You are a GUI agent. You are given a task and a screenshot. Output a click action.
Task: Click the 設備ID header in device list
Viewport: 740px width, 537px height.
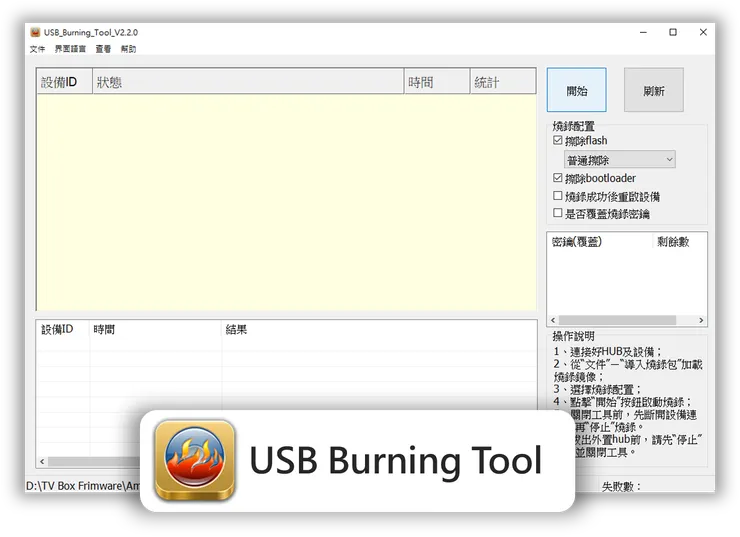point(65,82)
